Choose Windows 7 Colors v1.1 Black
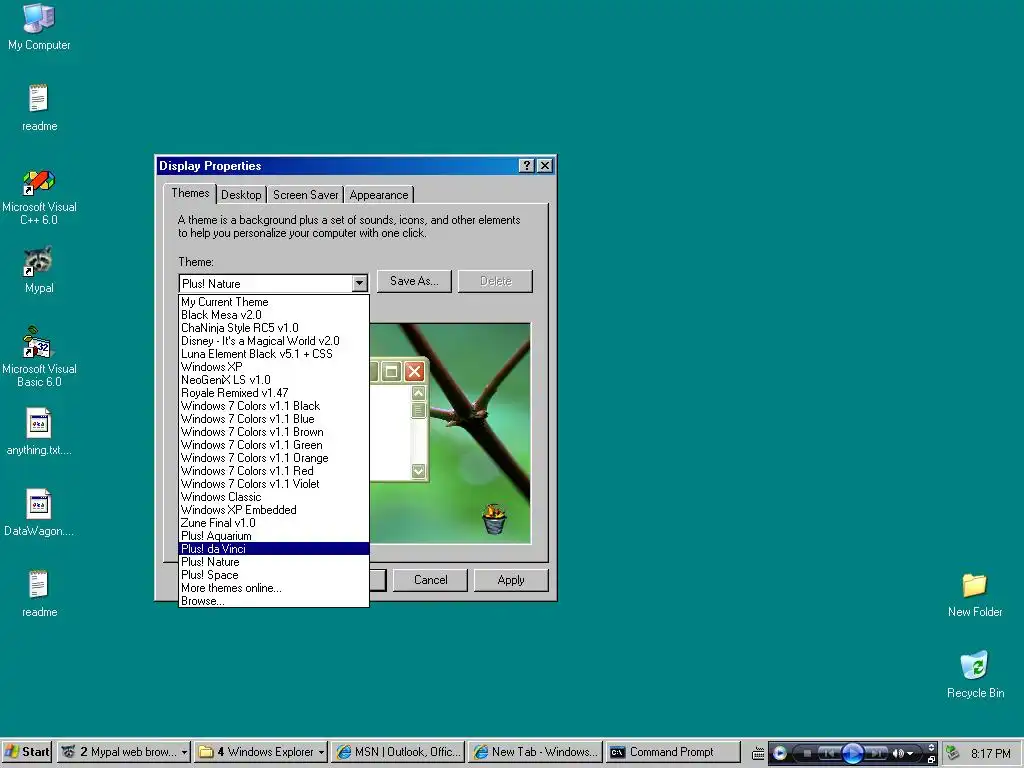 click(x=274, y=406)
